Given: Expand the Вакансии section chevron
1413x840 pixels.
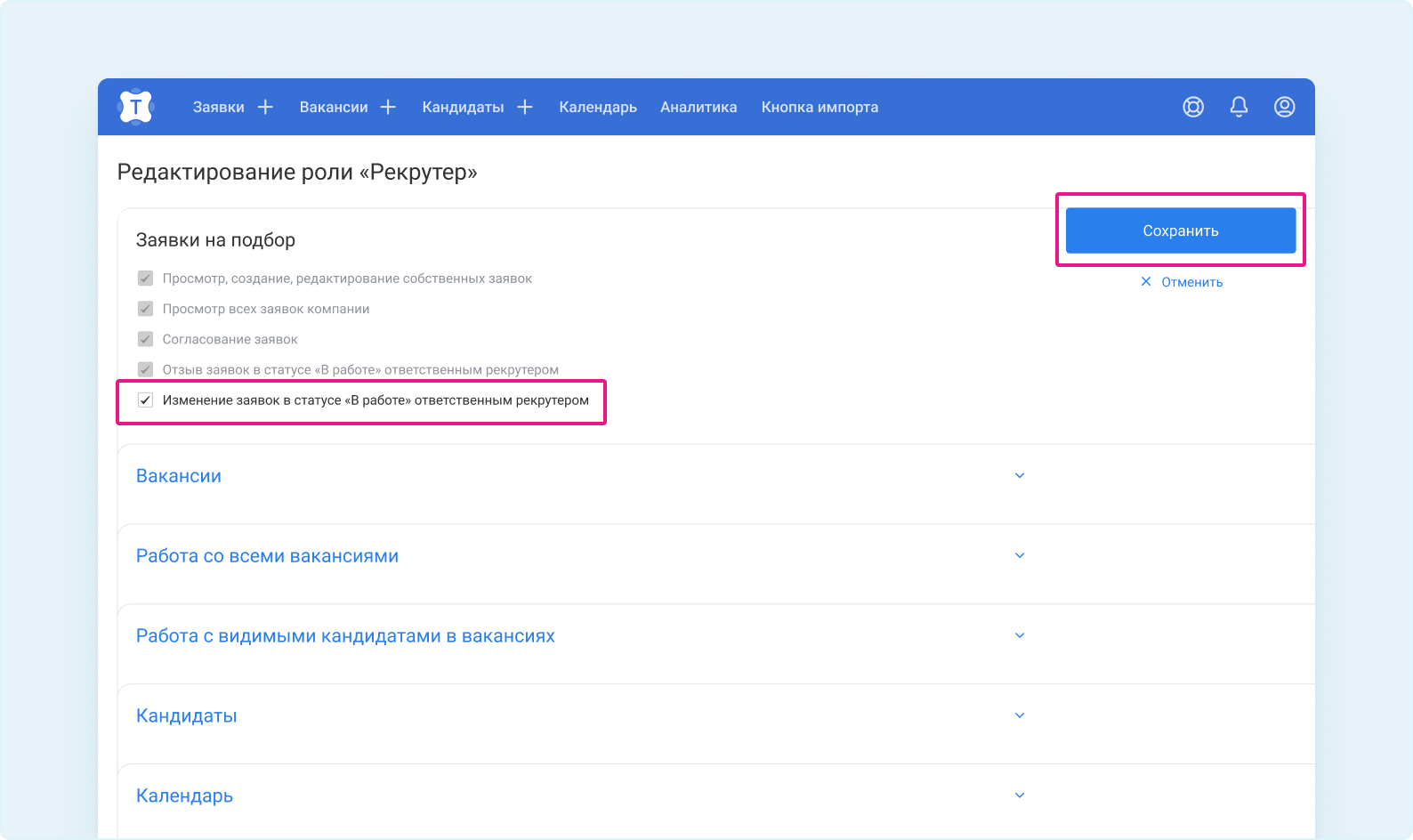Looking at the screenshot, I should point(1020,476).
